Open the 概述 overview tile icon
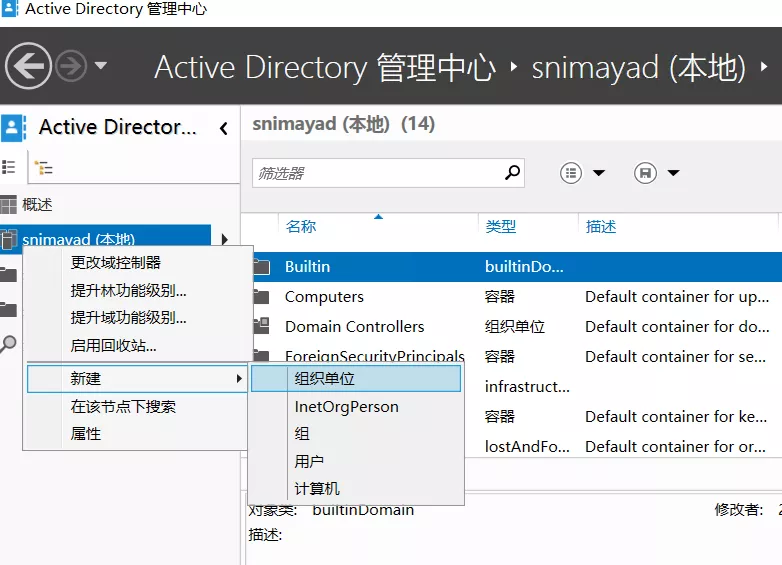Viewport: 782px width, 565px height. [9, 205]
